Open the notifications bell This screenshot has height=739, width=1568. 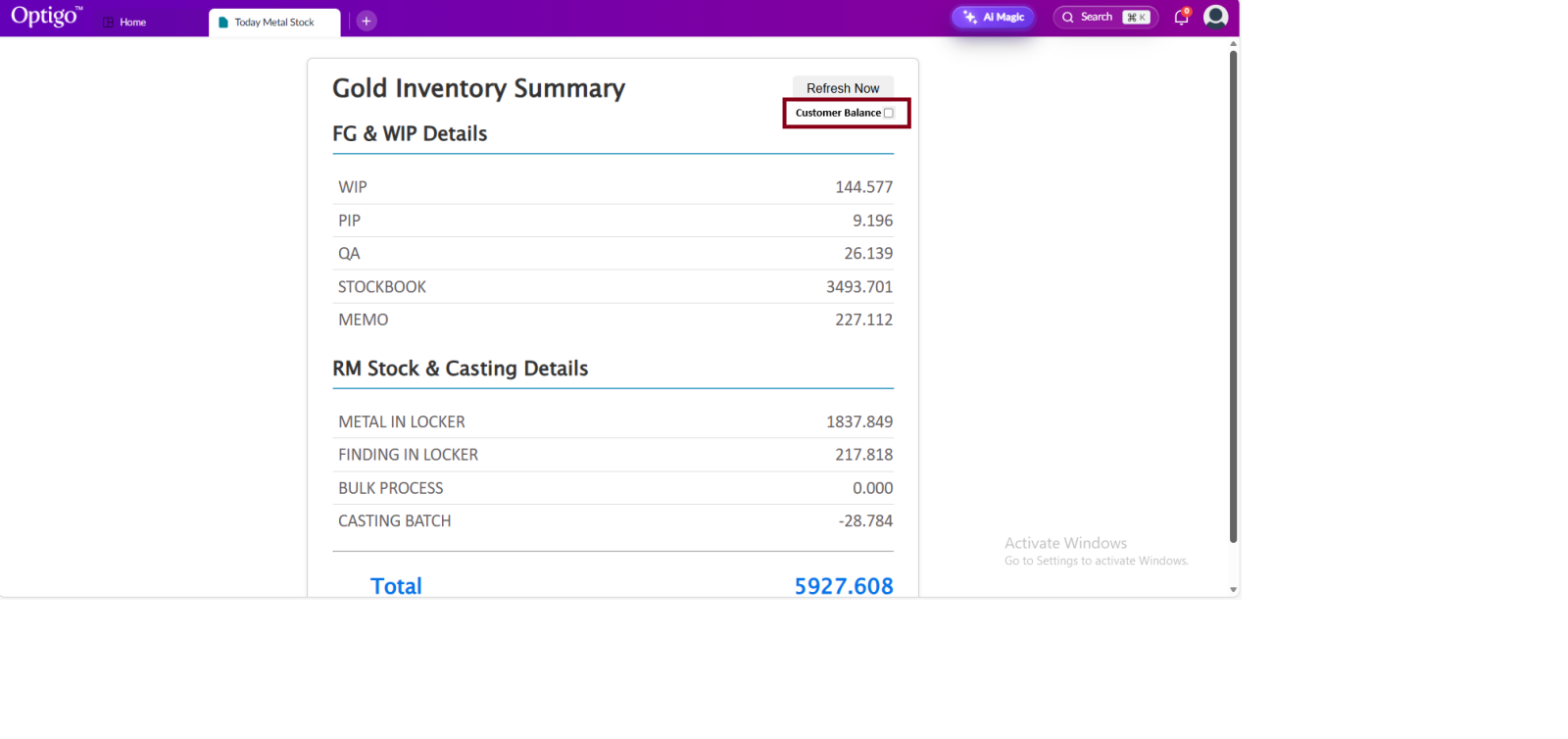pos(1181,17)
